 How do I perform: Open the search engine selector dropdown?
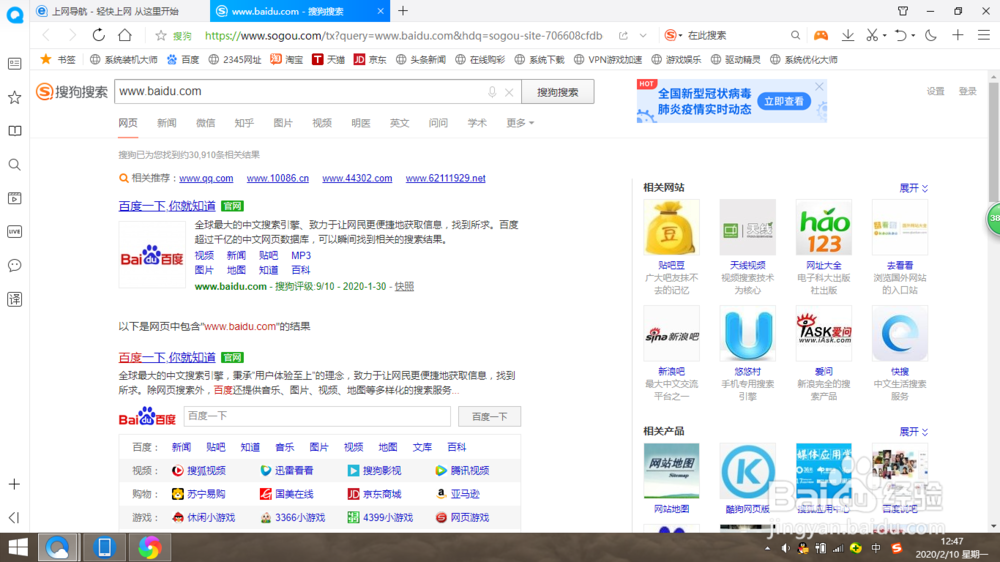coord(673,35)
